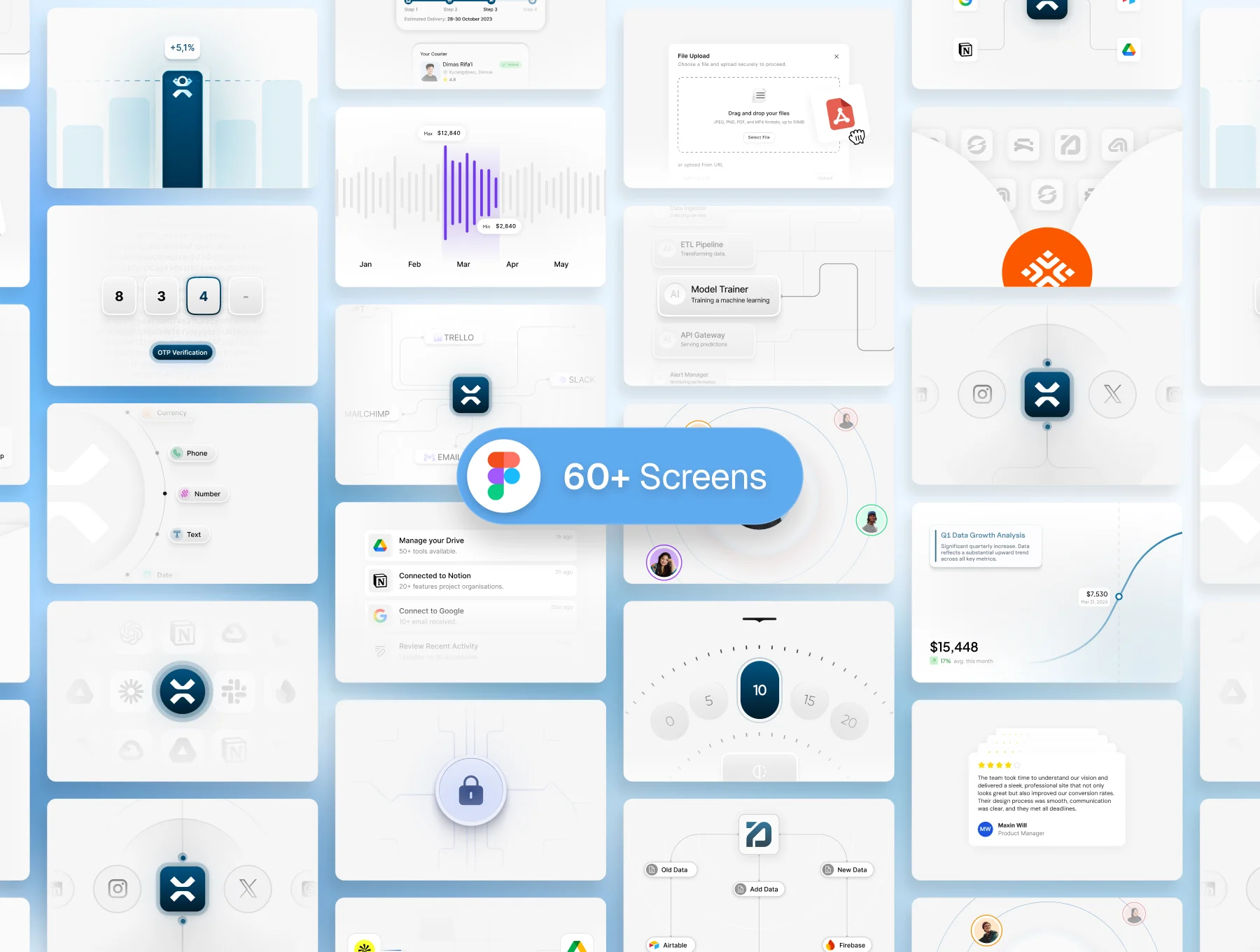Click the Phone chip
The width and height of the screenshot is (1260, 952).
192,454
